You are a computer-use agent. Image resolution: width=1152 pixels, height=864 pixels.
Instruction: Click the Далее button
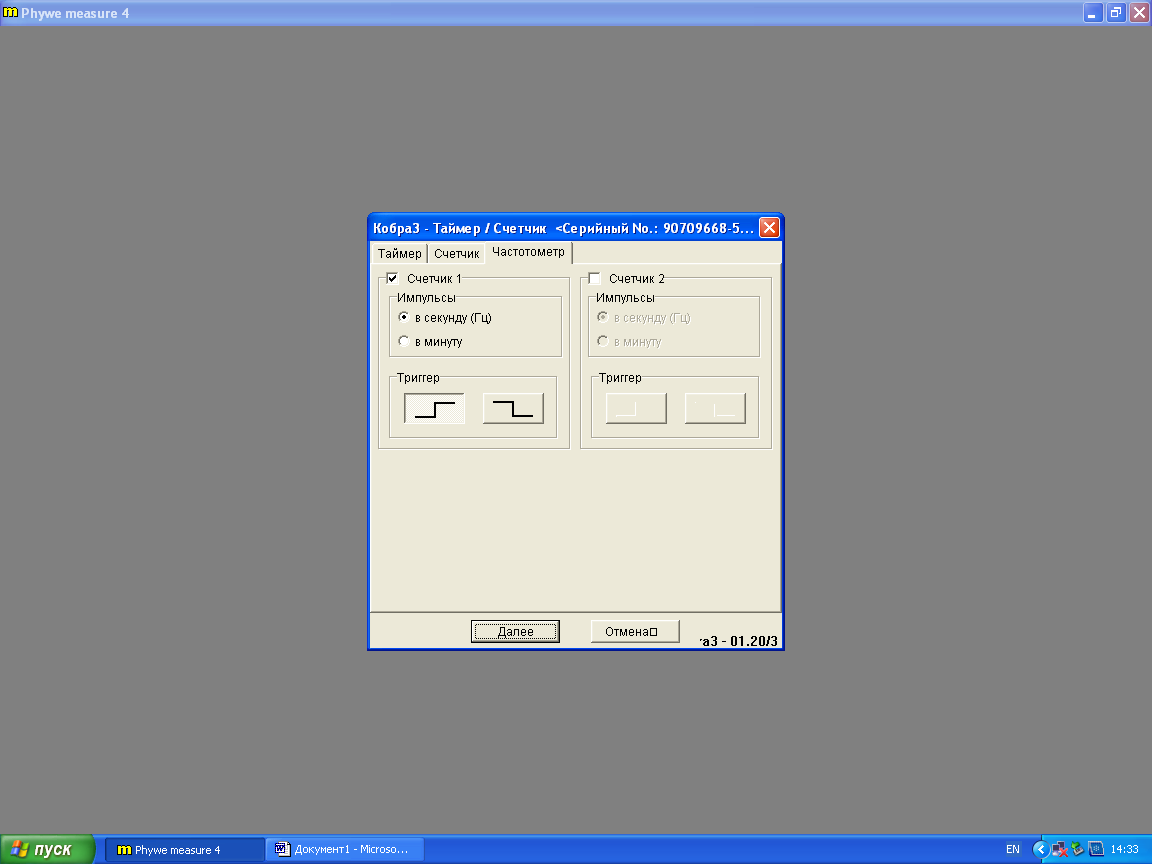[x=515, y=631]
